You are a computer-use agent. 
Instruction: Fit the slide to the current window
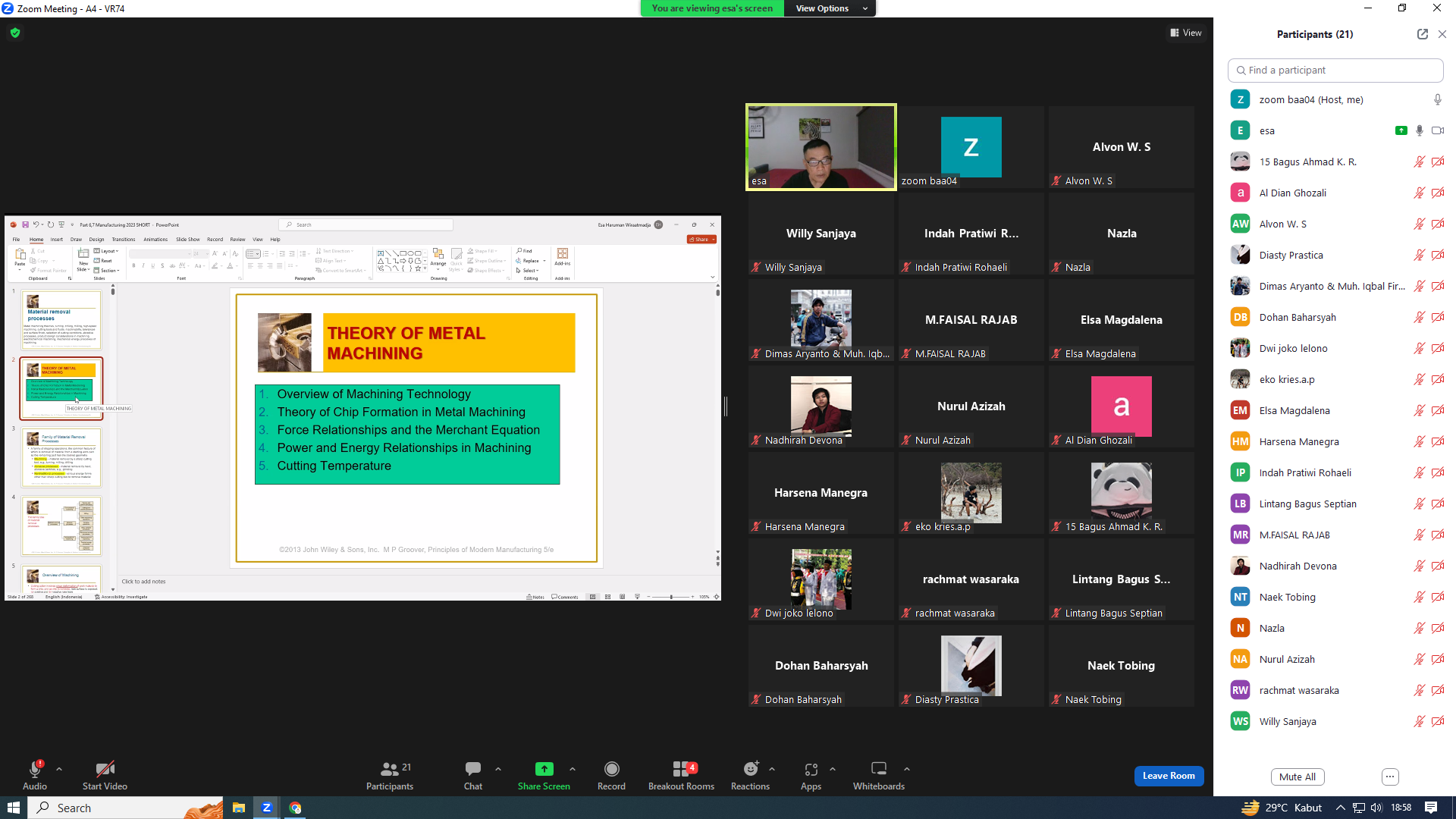click(717, 597)
